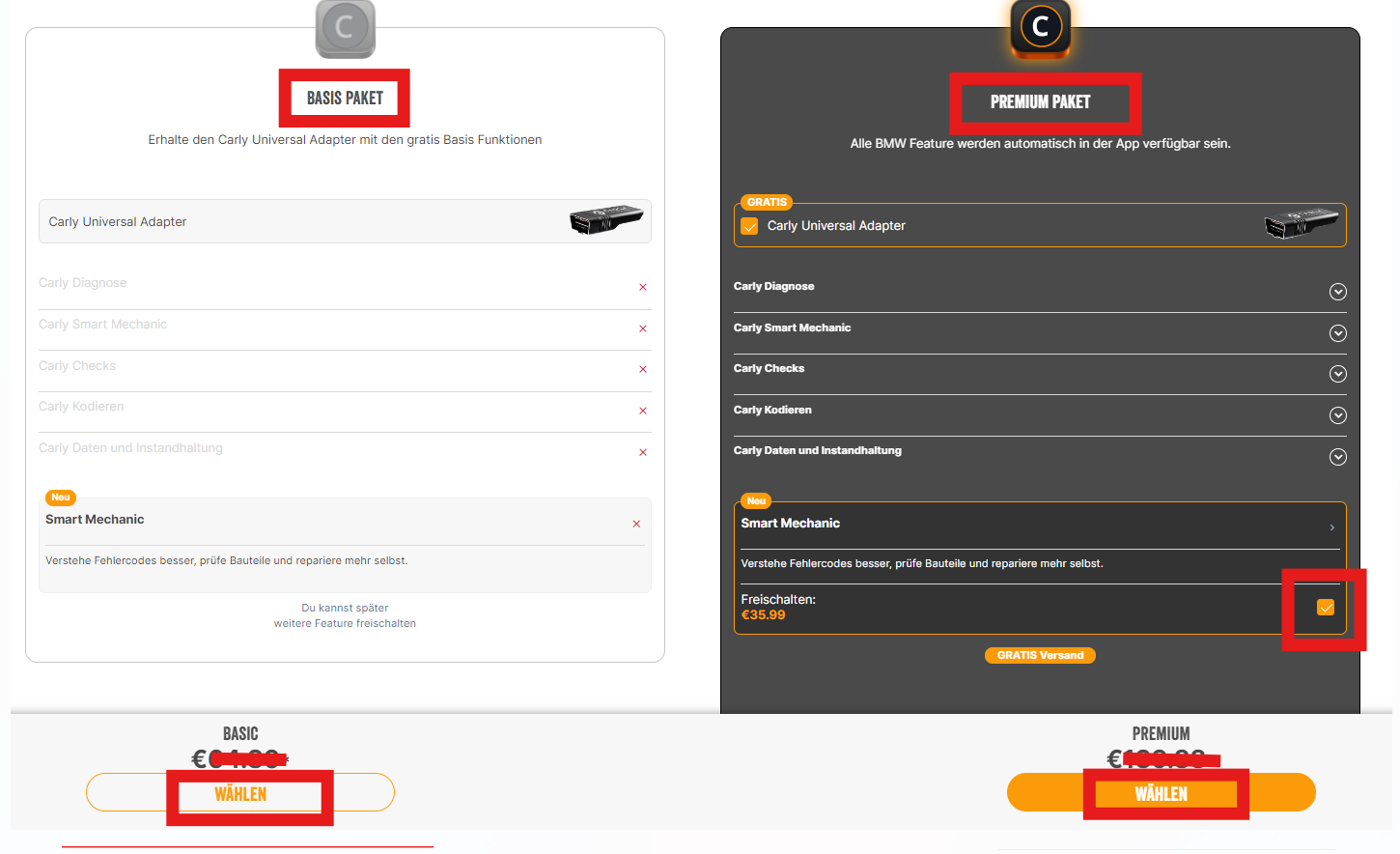Select Carly Universal Adapter row in Basis Paket
Image resolution: width=1400 pixels, height=854 pixels.
point(345,221)
